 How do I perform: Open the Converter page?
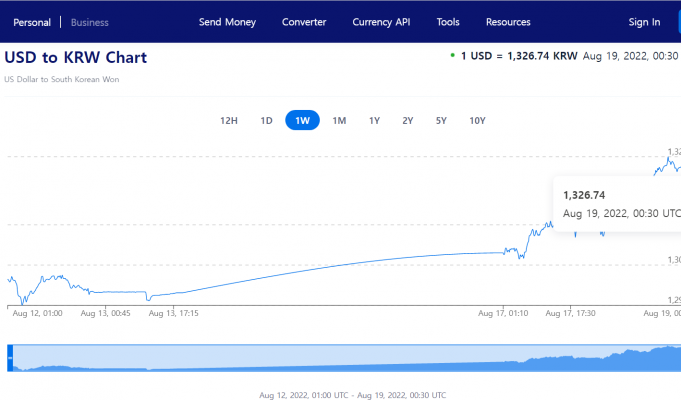pyautogui.click(x=304, y=22)
